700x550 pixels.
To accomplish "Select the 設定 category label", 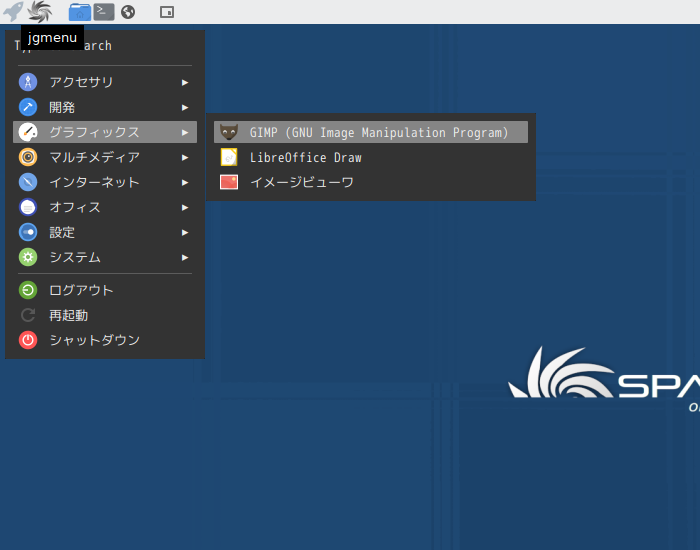I will [x=62, y=232].
